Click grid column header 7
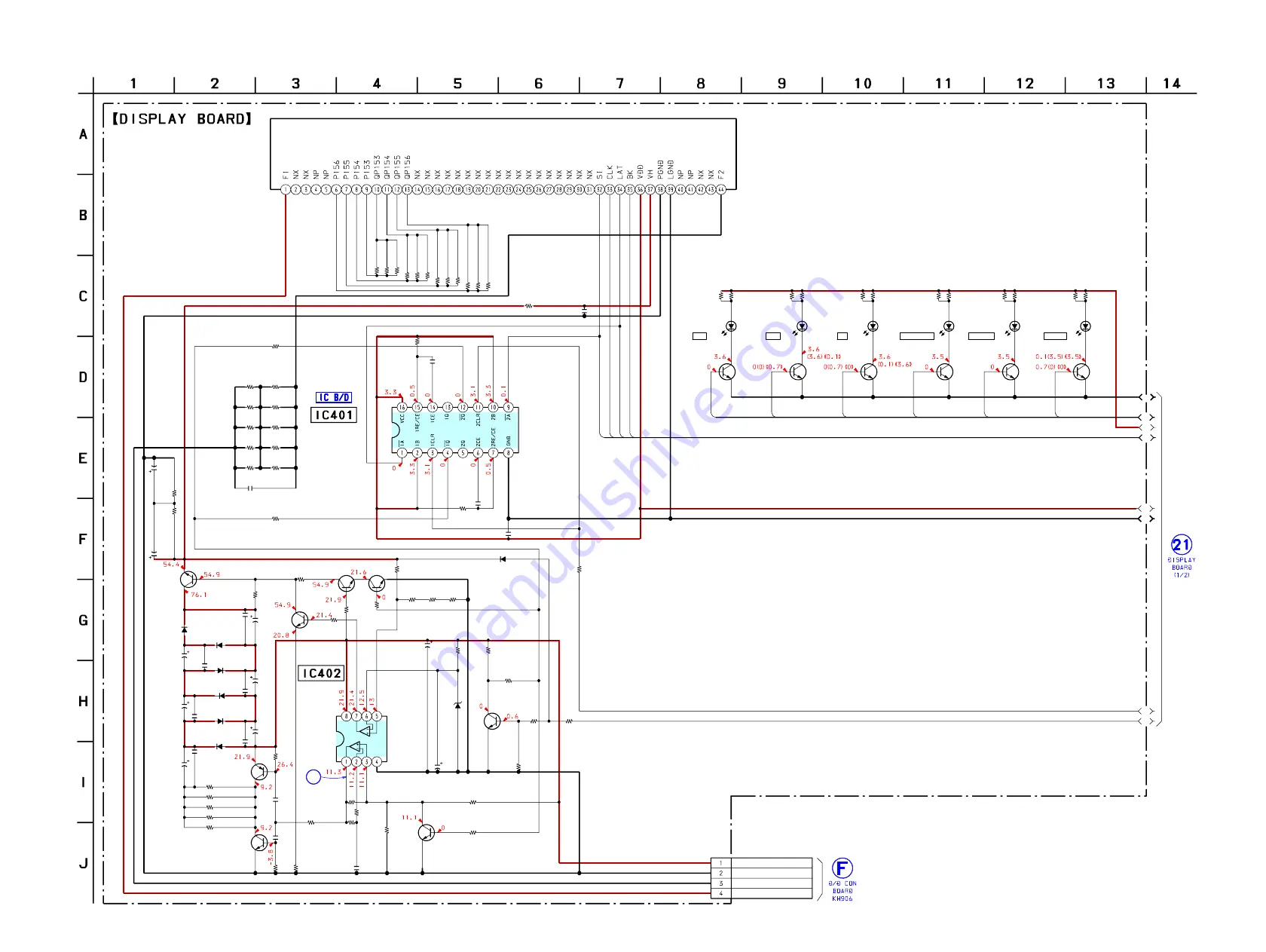 (x=619, y=84)
